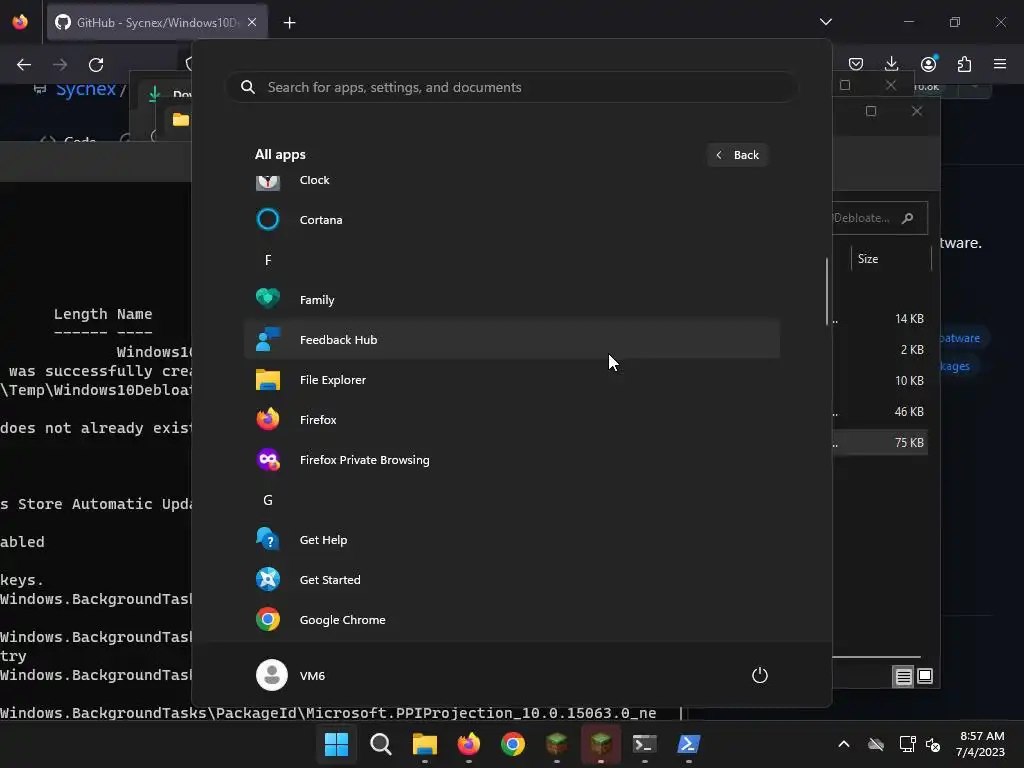Click the Windows Start button on taskbar
The image size is (1024, 768).
[336, 744]
